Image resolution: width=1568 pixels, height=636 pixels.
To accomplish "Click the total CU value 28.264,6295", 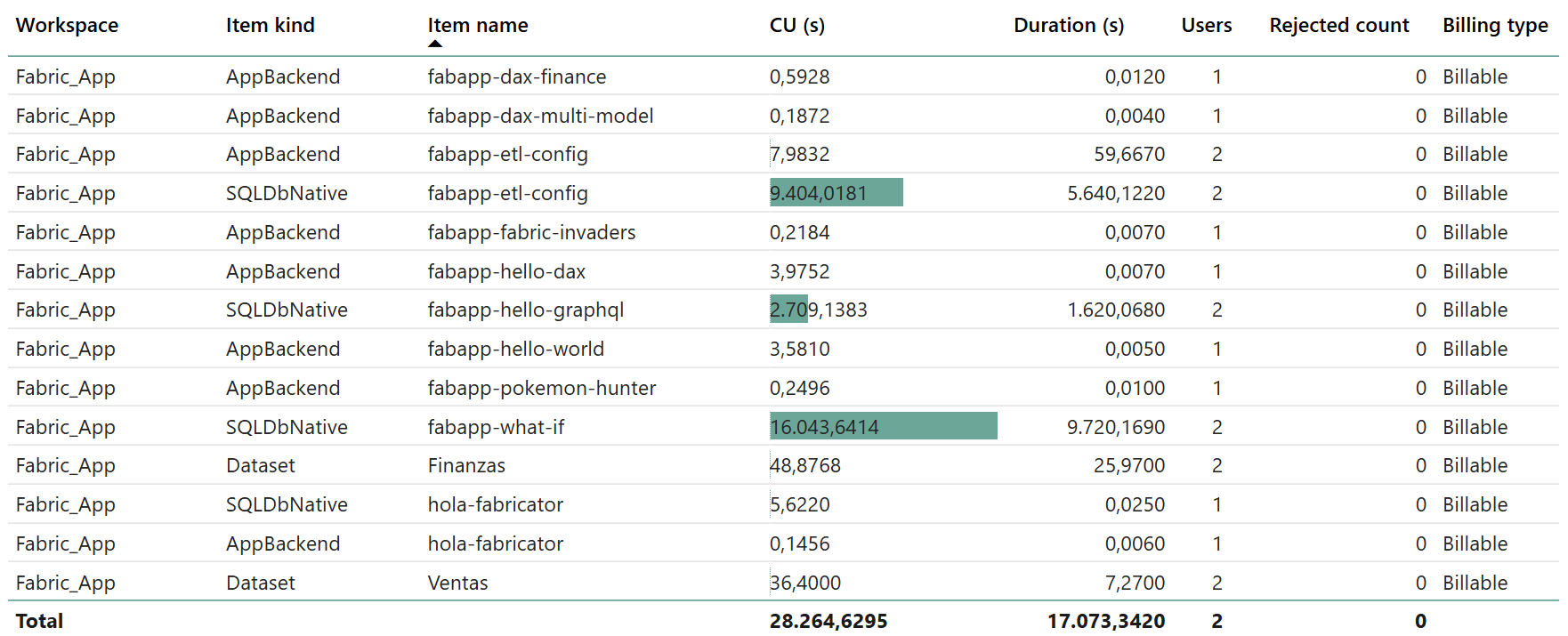I will pyautogui.click(x=828, y=621).
